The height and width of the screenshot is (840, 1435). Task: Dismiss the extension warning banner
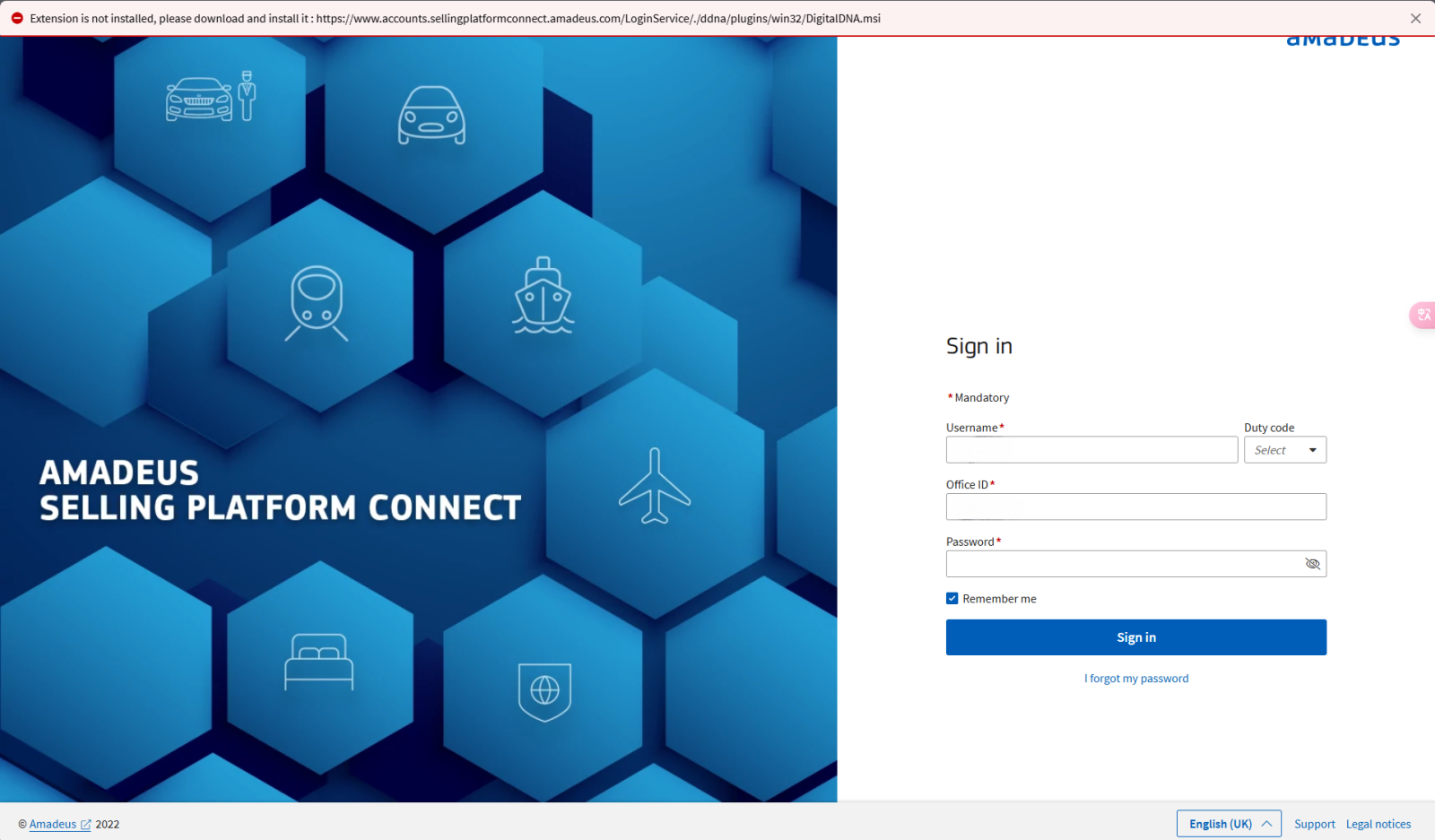pyautogui.click(x=1415, y=18)
